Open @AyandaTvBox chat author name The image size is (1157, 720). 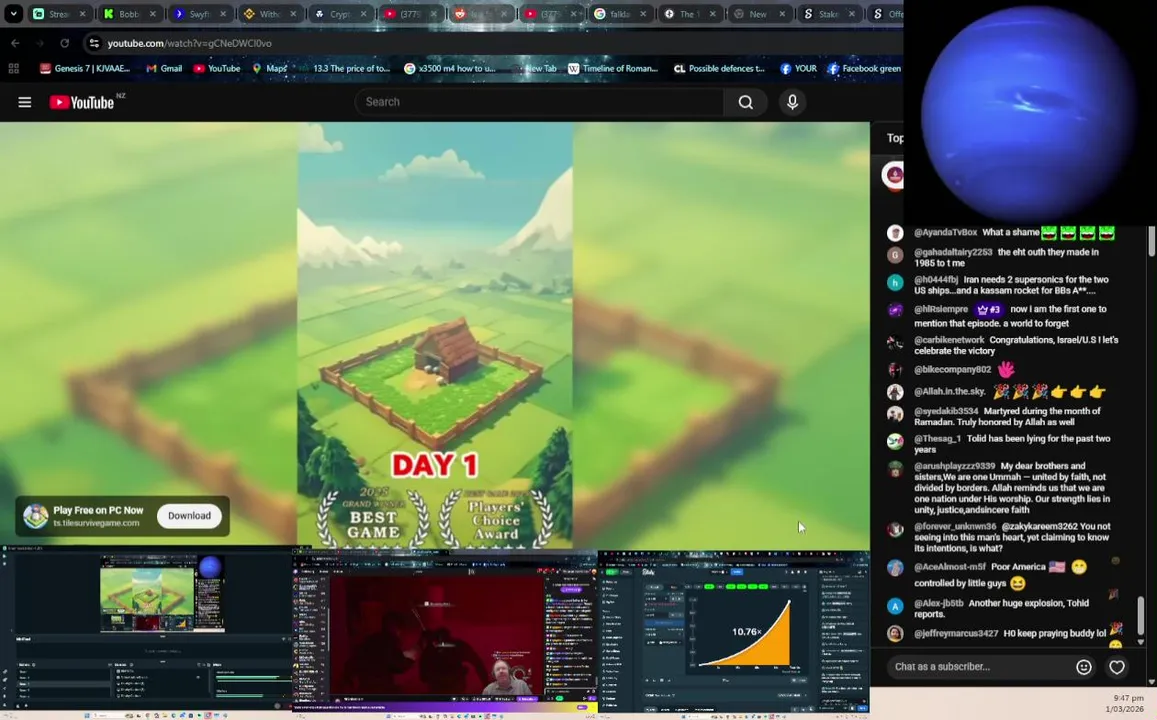tap(945, 232)
